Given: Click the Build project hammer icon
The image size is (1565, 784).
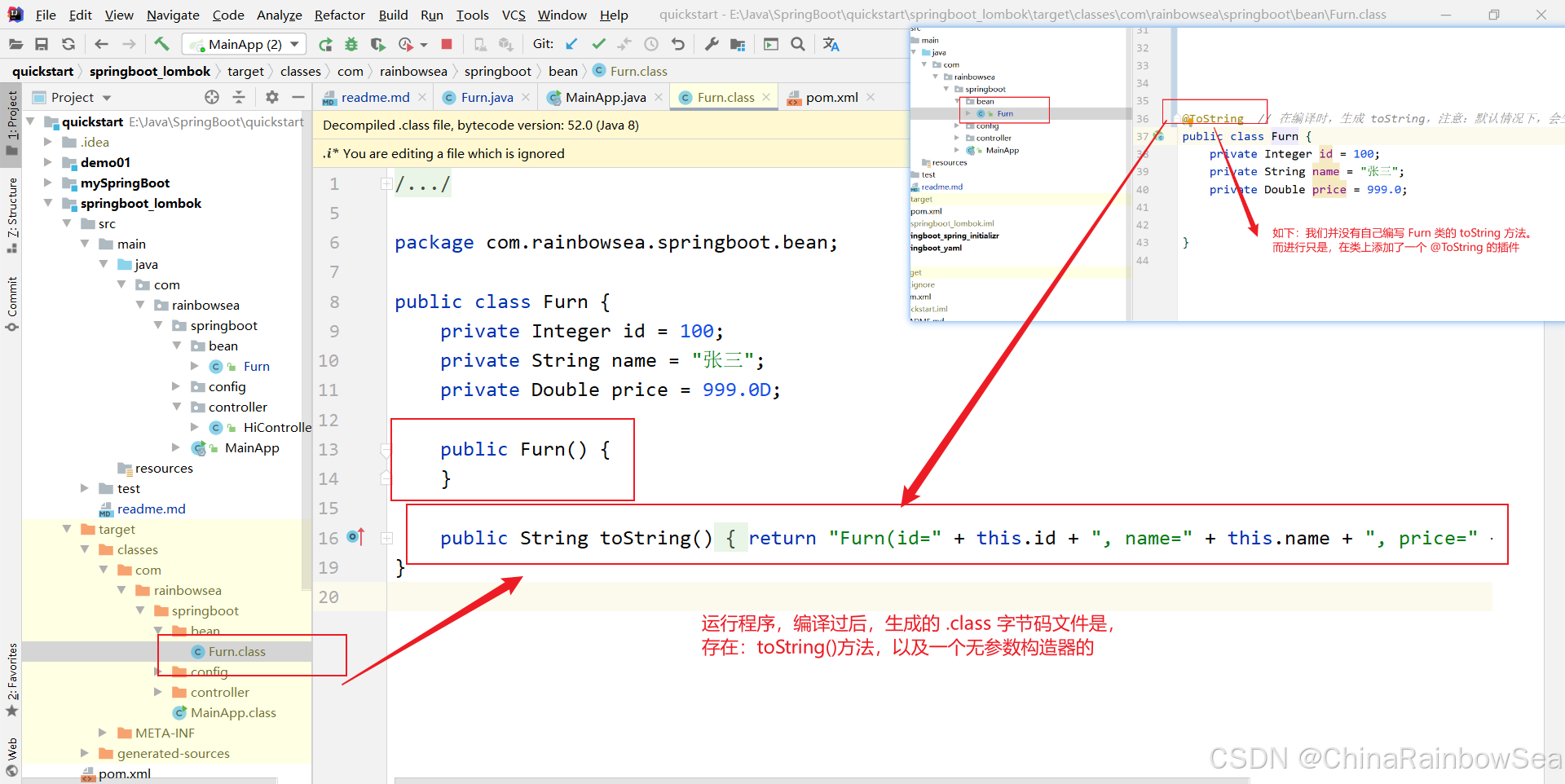Looking at the screenshot, I should tap(161, 44).
